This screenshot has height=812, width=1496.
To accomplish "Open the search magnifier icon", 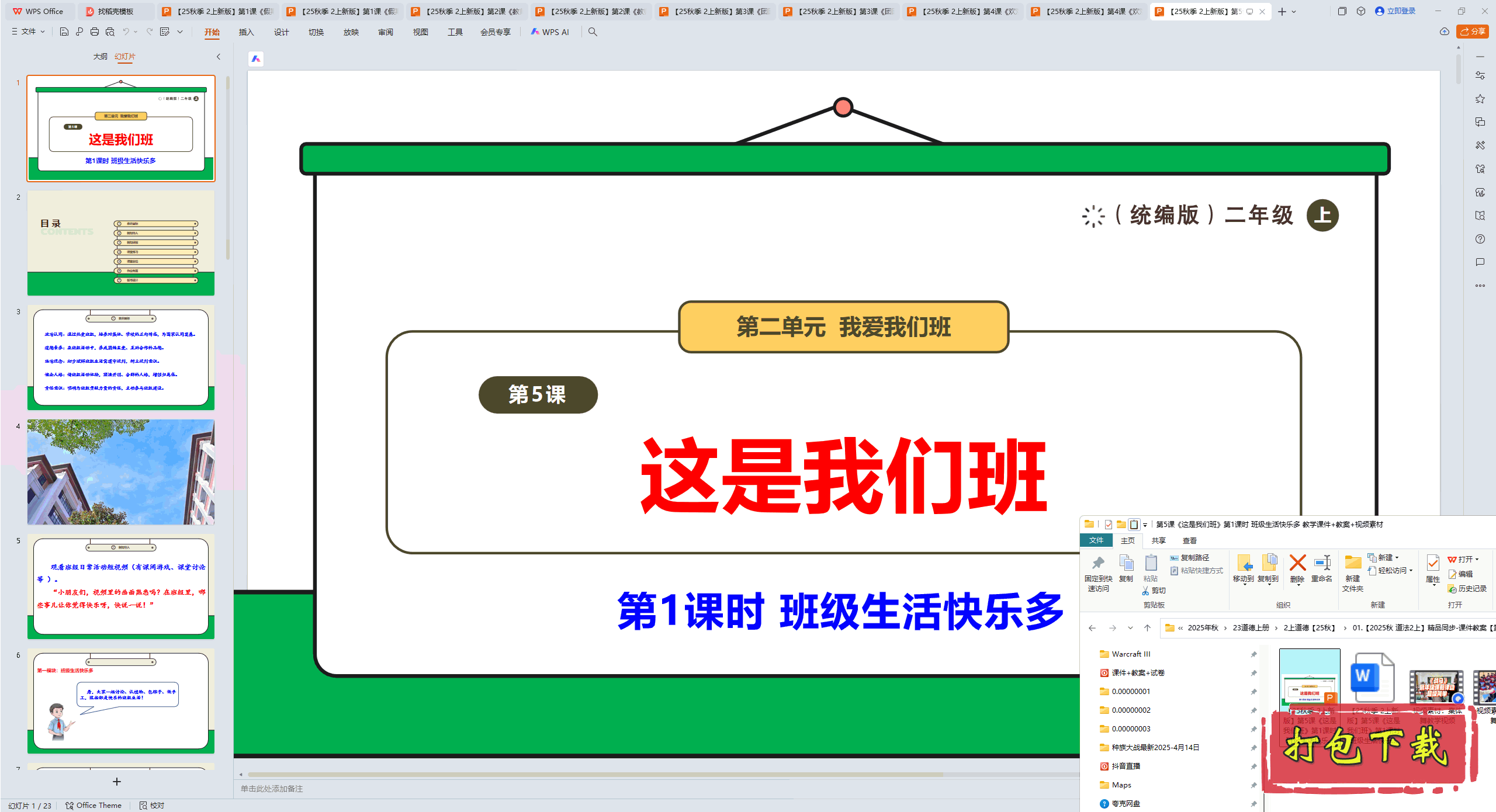I will point(593,32).
